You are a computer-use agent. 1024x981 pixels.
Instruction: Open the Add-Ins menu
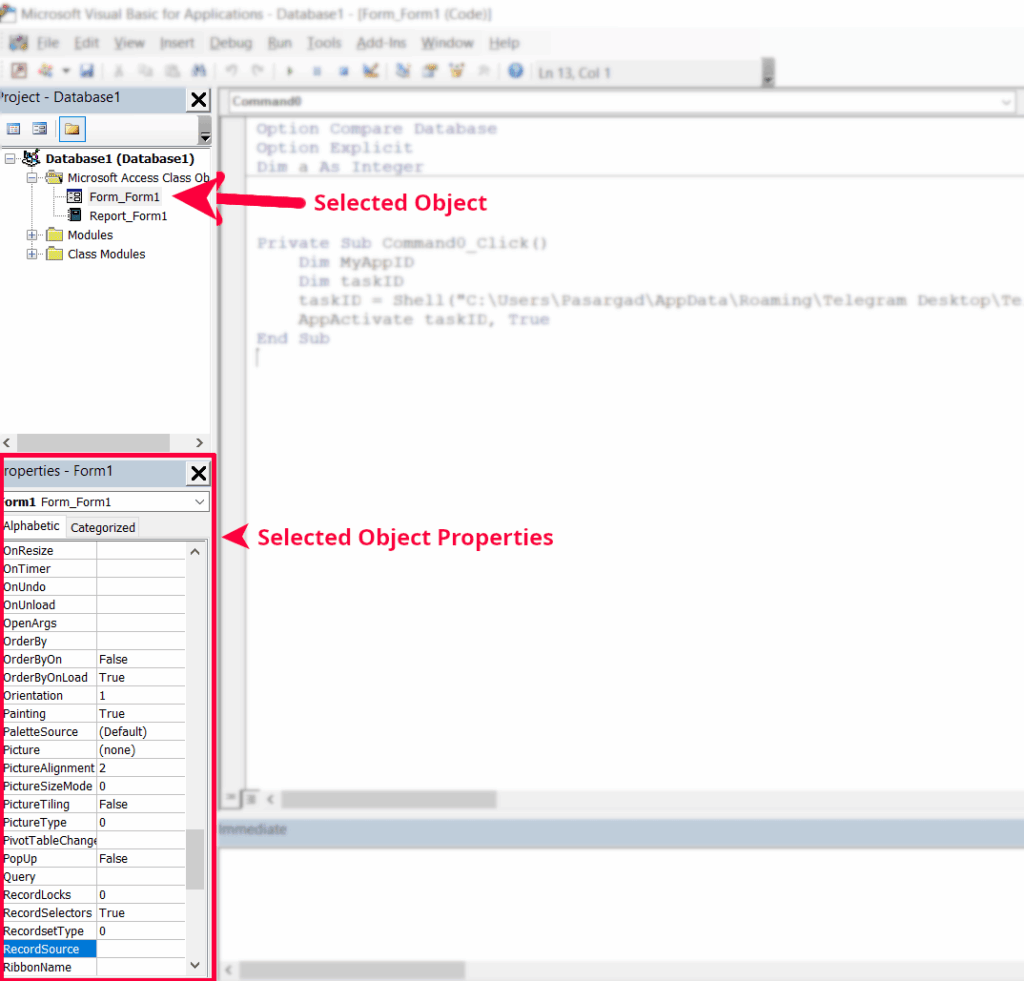[x=381, y=43]
